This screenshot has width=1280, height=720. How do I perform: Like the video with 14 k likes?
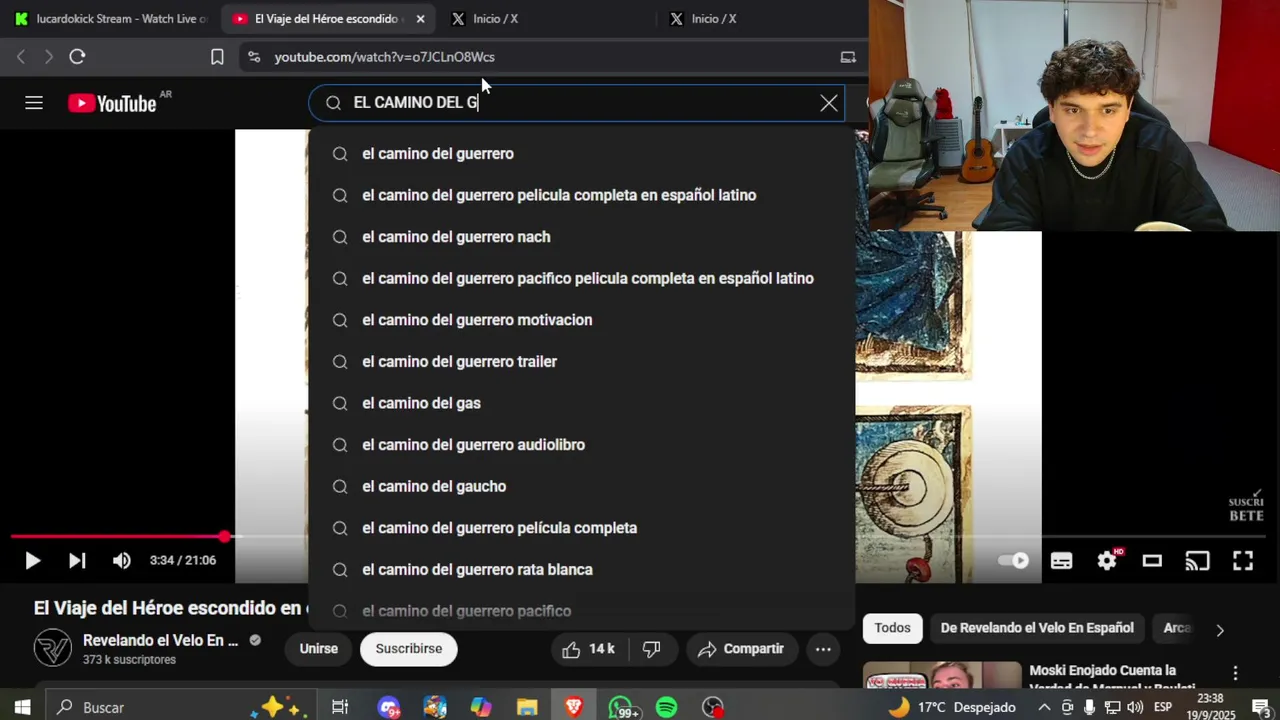coord(588,649)
